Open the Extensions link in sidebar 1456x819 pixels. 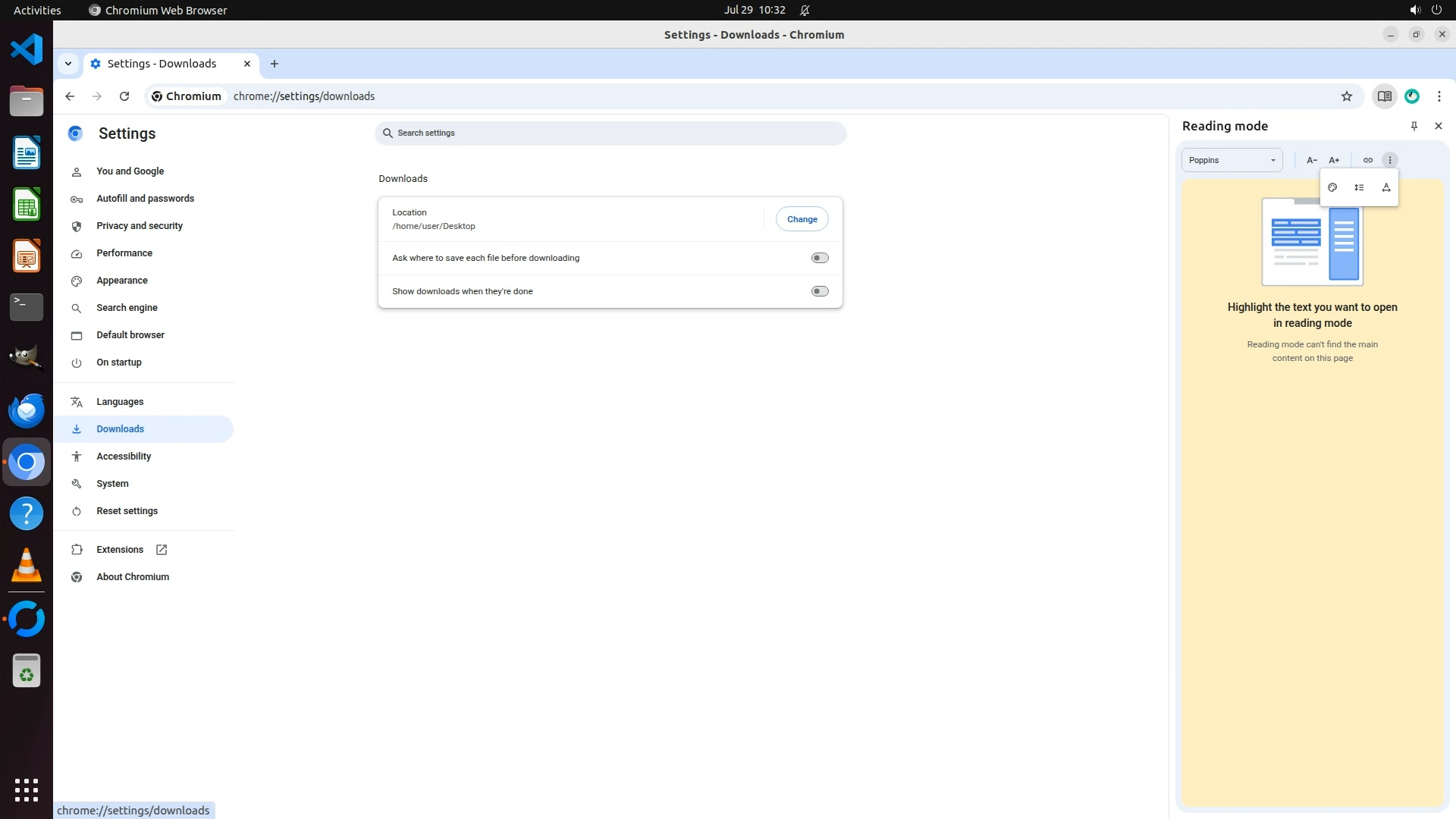pos(120,550)
